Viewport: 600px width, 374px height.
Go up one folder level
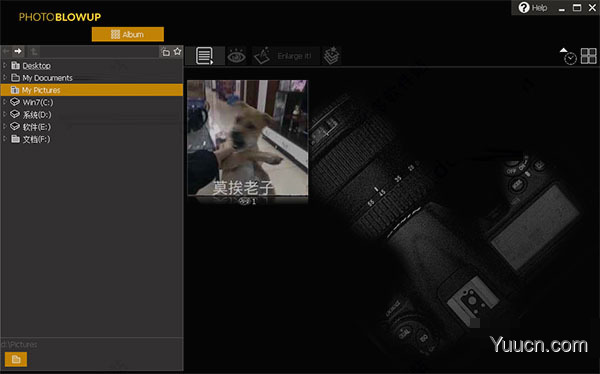[34, 51]
